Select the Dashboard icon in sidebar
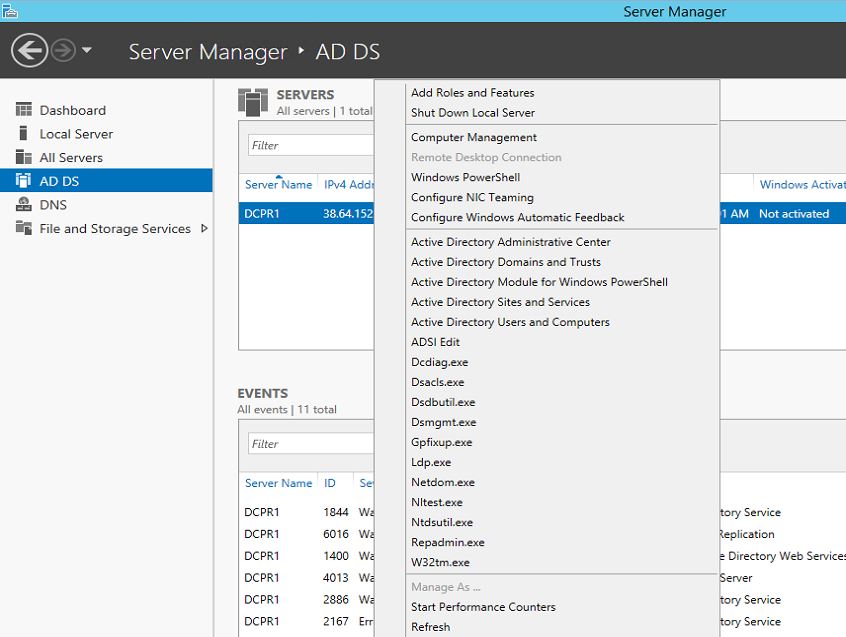 [23, 110]
